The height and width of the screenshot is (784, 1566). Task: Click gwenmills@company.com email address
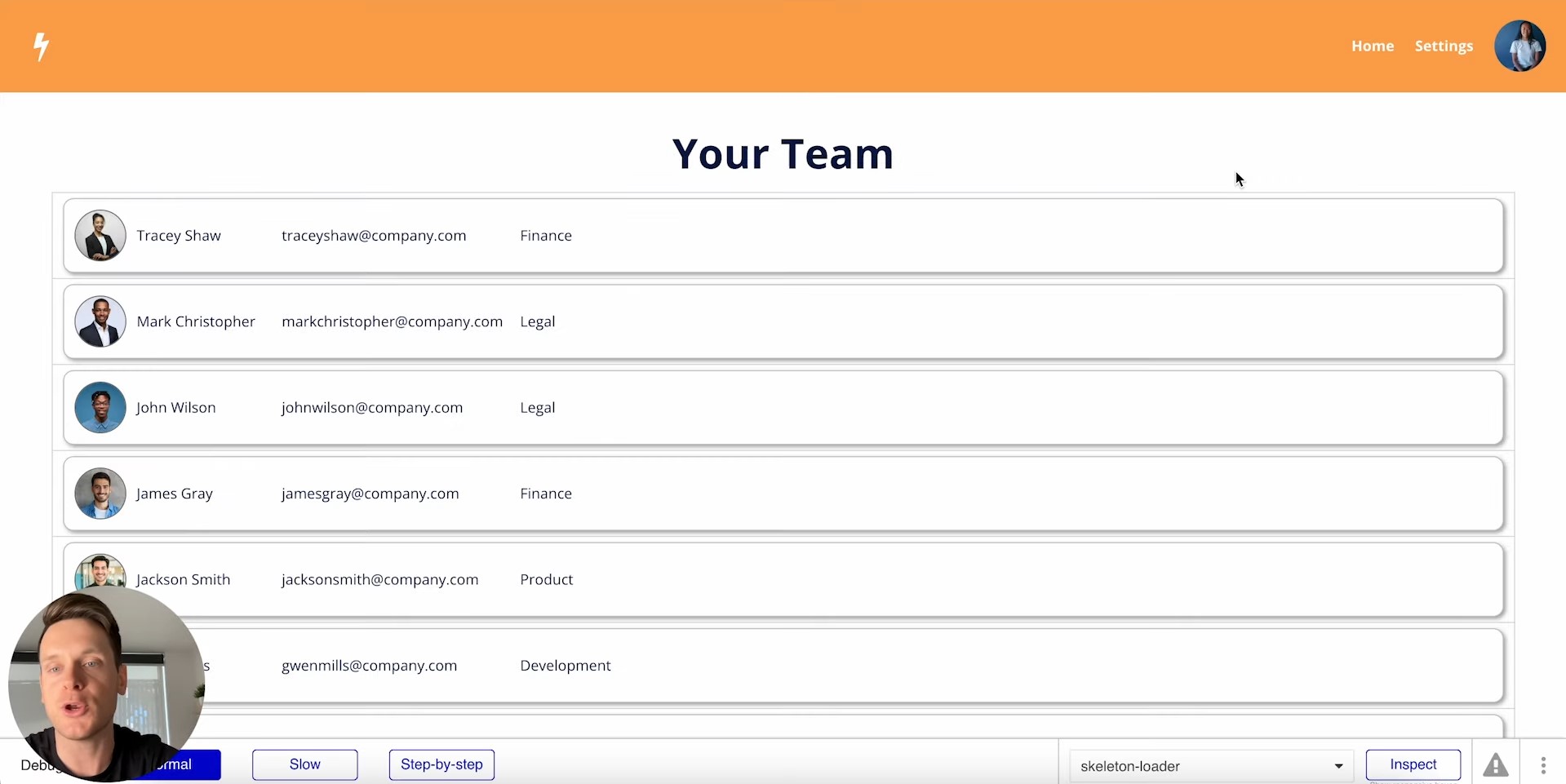[x=369, y=665]
